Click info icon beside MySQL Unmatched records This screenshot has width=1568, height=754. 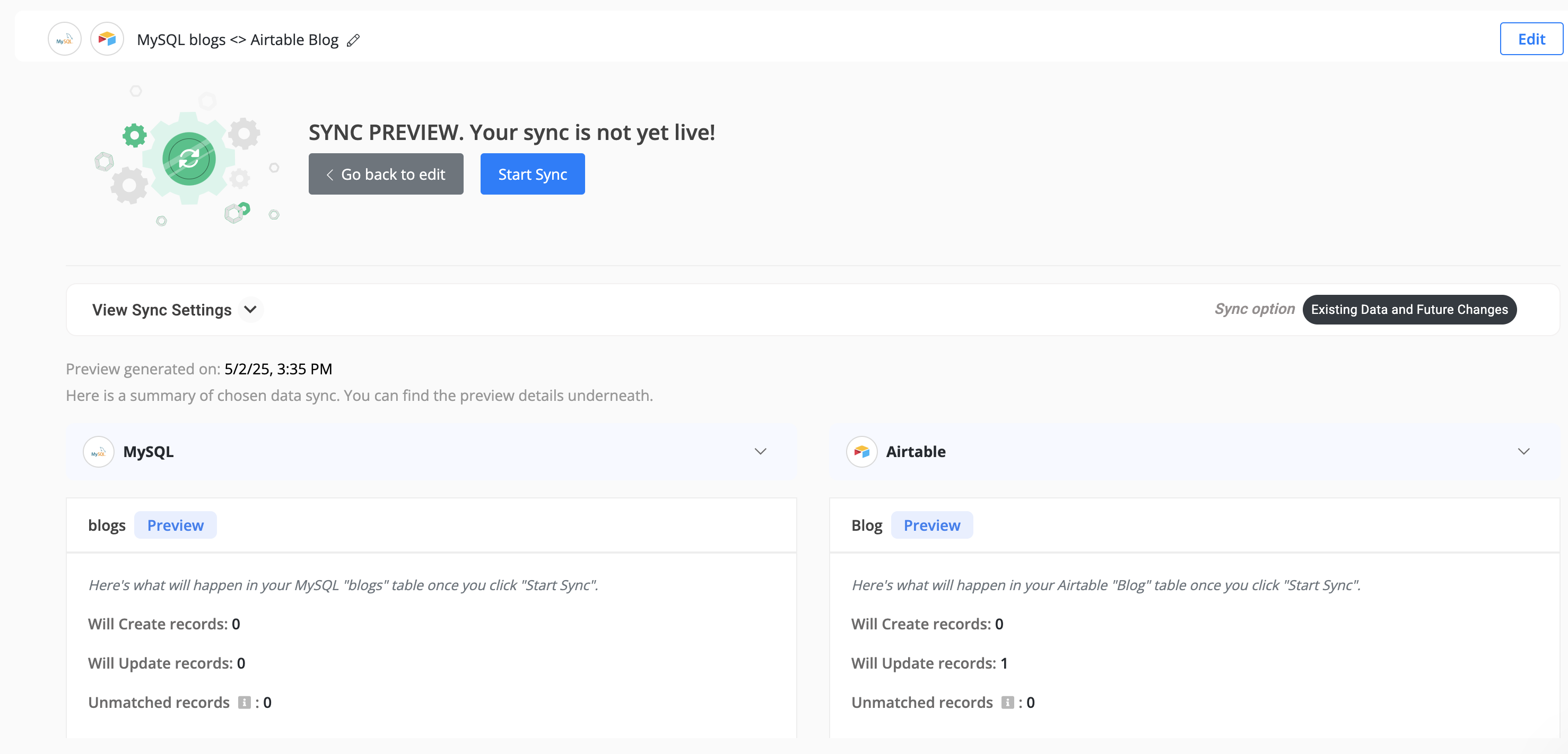[x=244, y=703]
